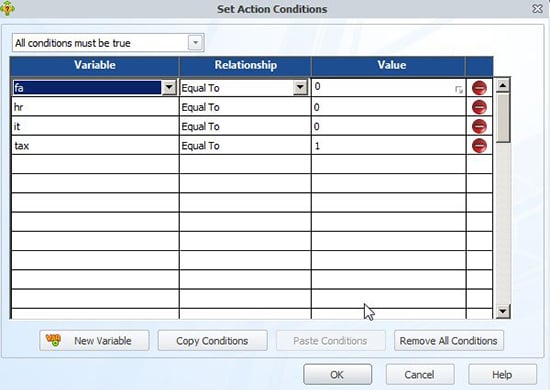The width and height of the screenshot is (550, 390).
Task: Click Equal To relationship in tax row
Action: [x=245, y=146]
